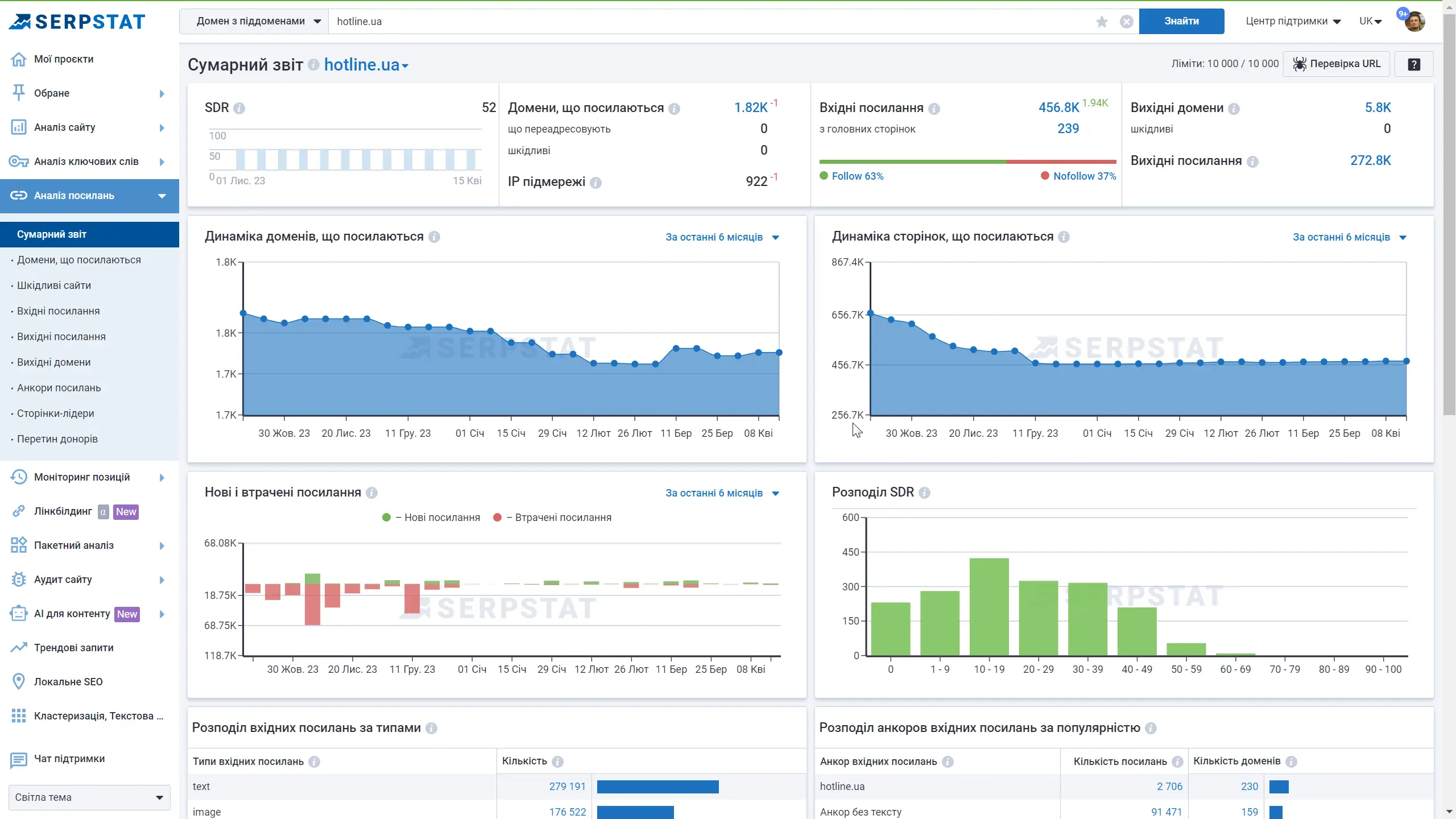Click the Знайти search button
The image size is (1456, 819).
[1181, 22]
